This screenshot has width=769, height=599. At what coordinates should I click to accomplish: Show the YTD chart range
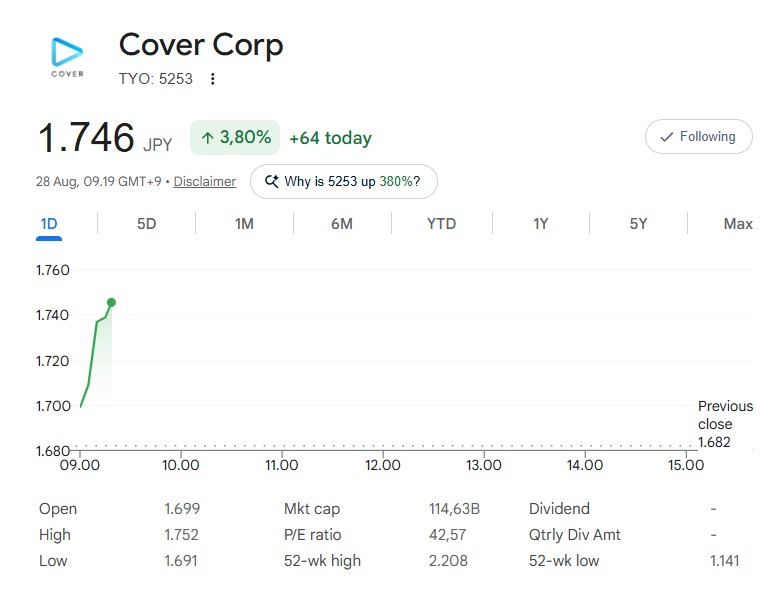point(441,224)
